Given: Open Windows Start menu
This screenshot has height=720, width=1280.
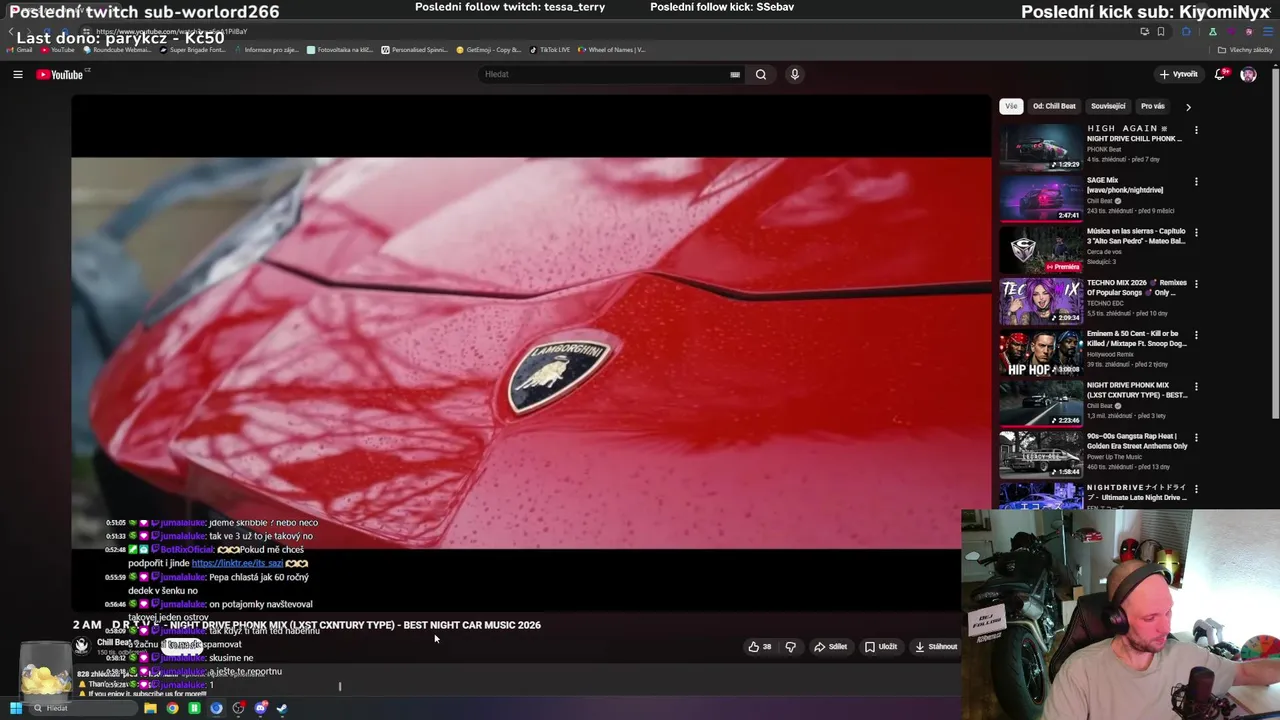Looking at the screenshot, I should pyautogui.click(x=16, y=708).
